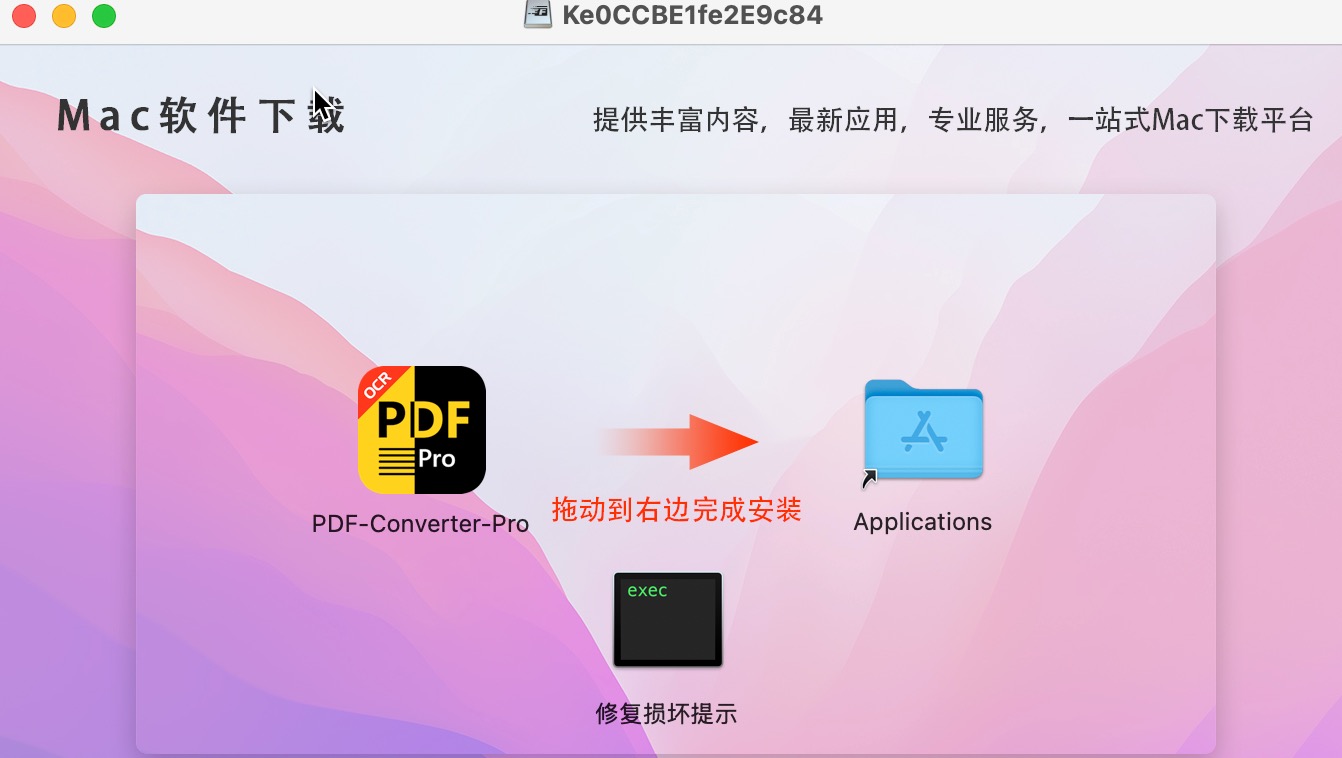Click the Pro text on PDF icon
Image resolution: width=1342 pixels, height=758 pixels.
[x=437, y=460]
